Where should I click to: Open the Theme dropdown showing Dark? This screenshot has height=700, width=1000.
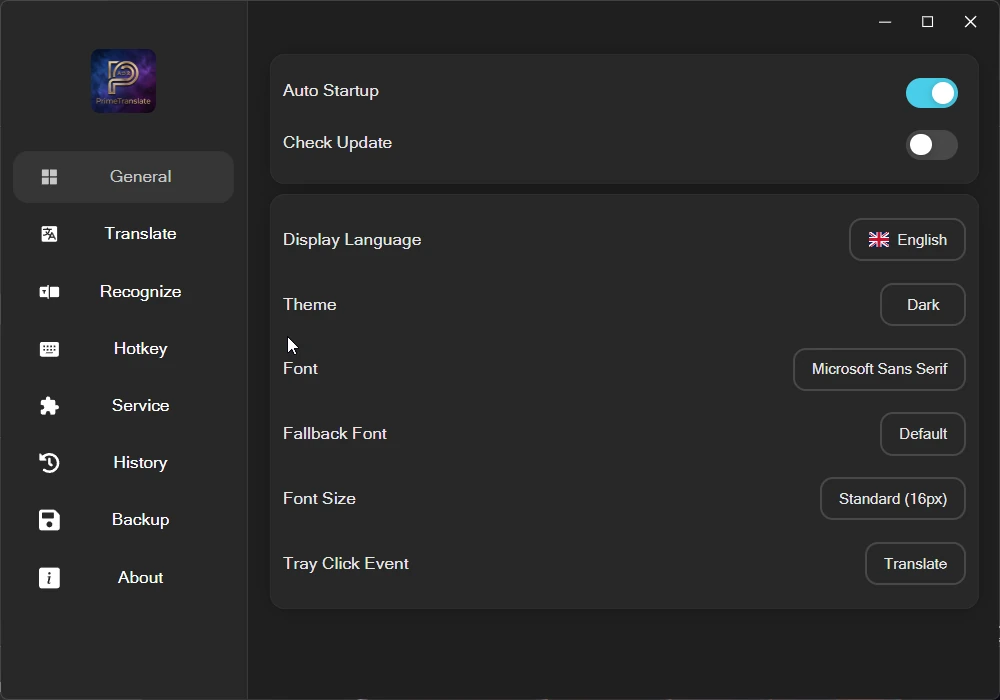(x=922, y=305)
